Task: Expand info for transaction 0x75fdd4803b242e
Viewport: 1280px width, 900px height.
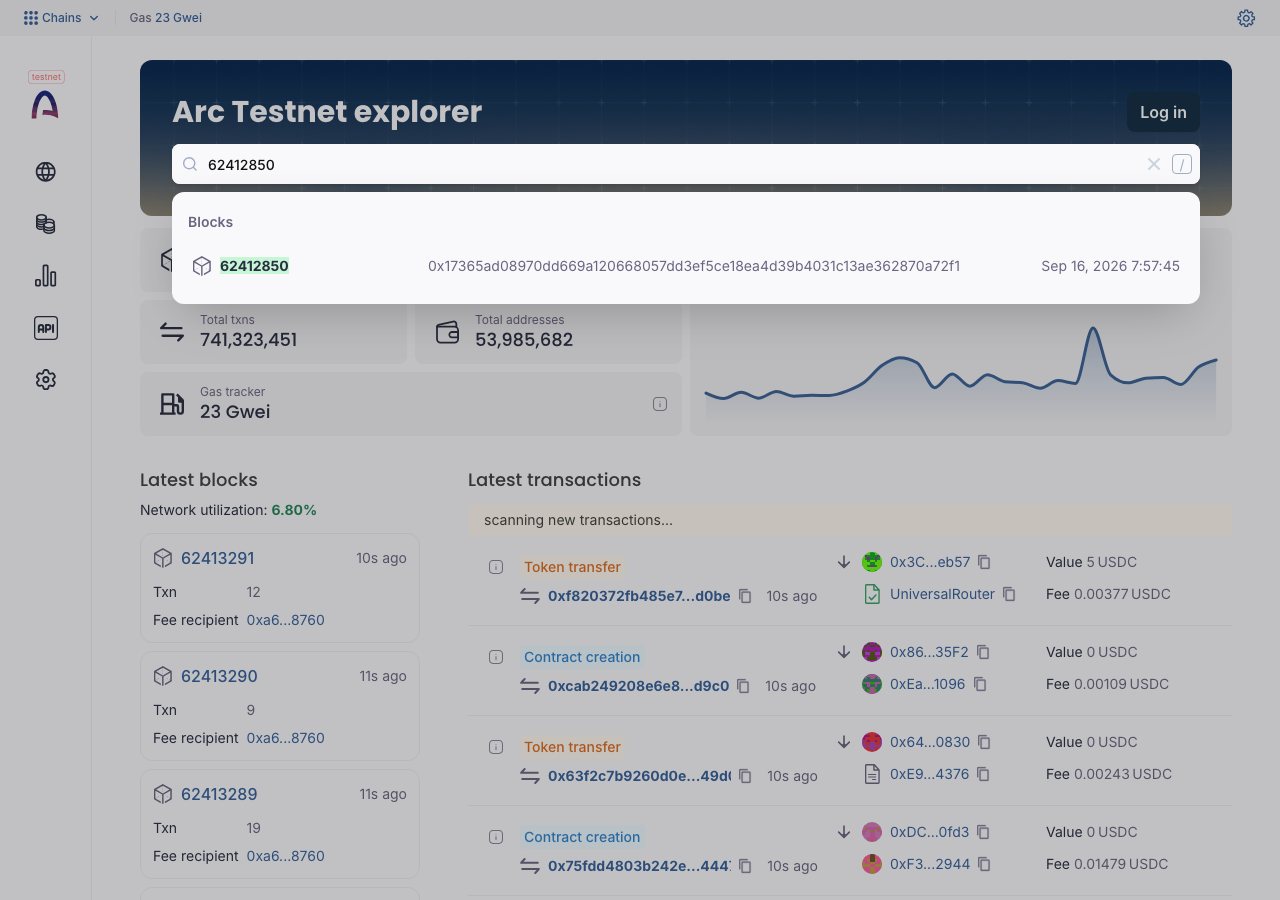Action: click(496, 837)
